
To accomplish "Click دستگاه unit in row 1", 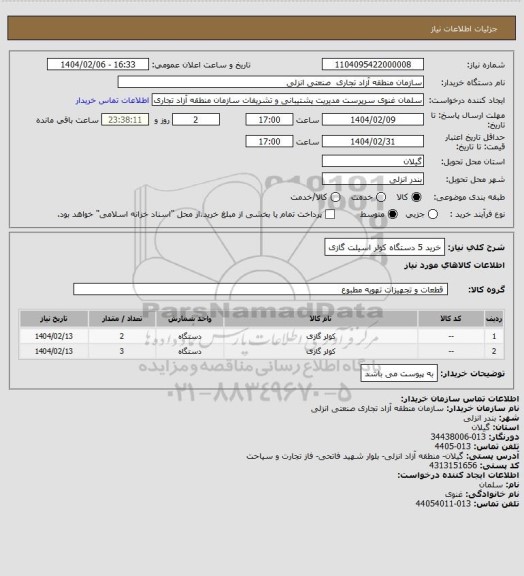I will [x=190, y=336].
